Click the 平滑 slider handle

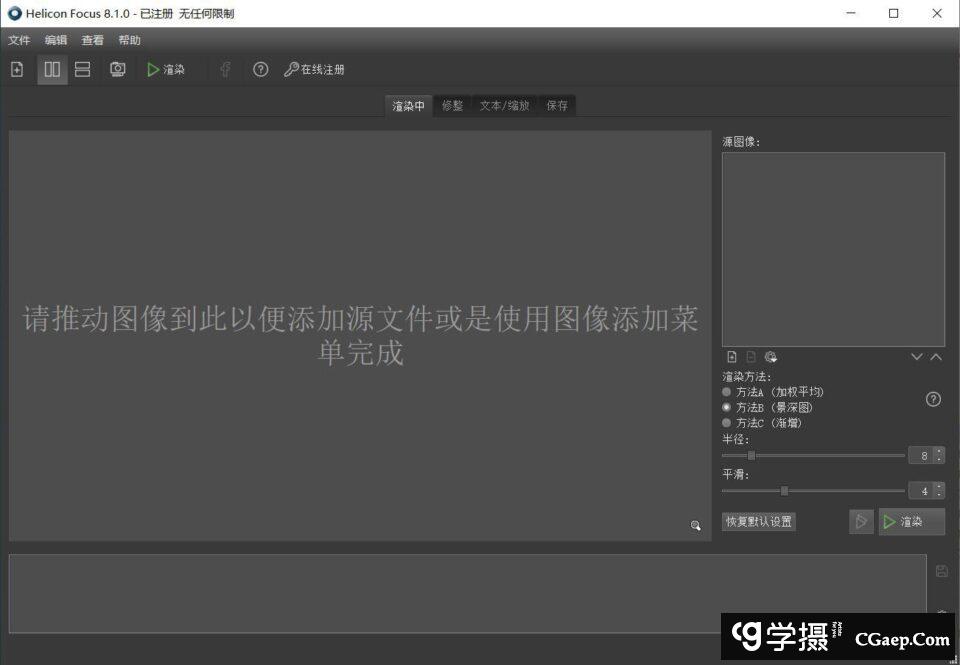pos(784,490)
